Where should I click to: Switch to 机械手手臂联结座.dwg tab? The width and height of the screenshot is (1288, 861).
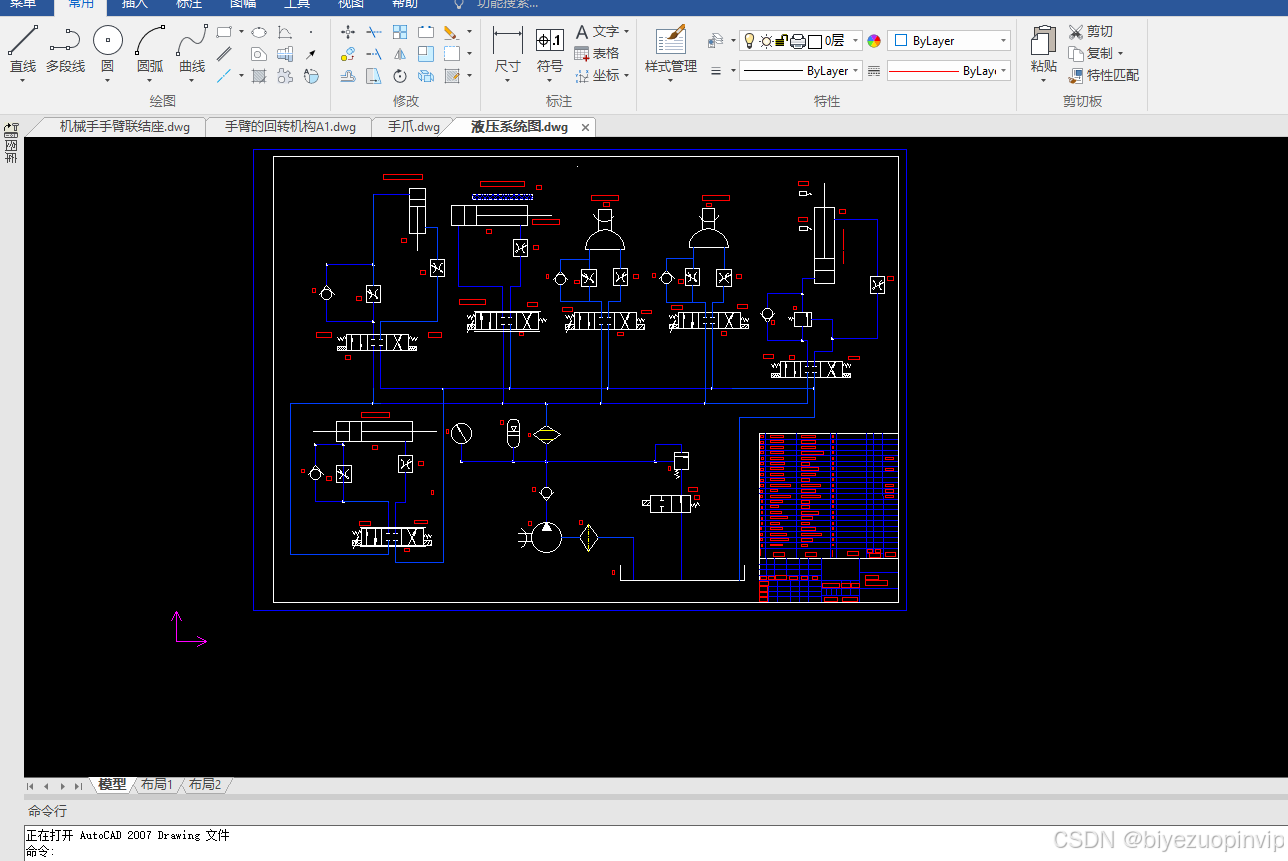tap(124, 127)
